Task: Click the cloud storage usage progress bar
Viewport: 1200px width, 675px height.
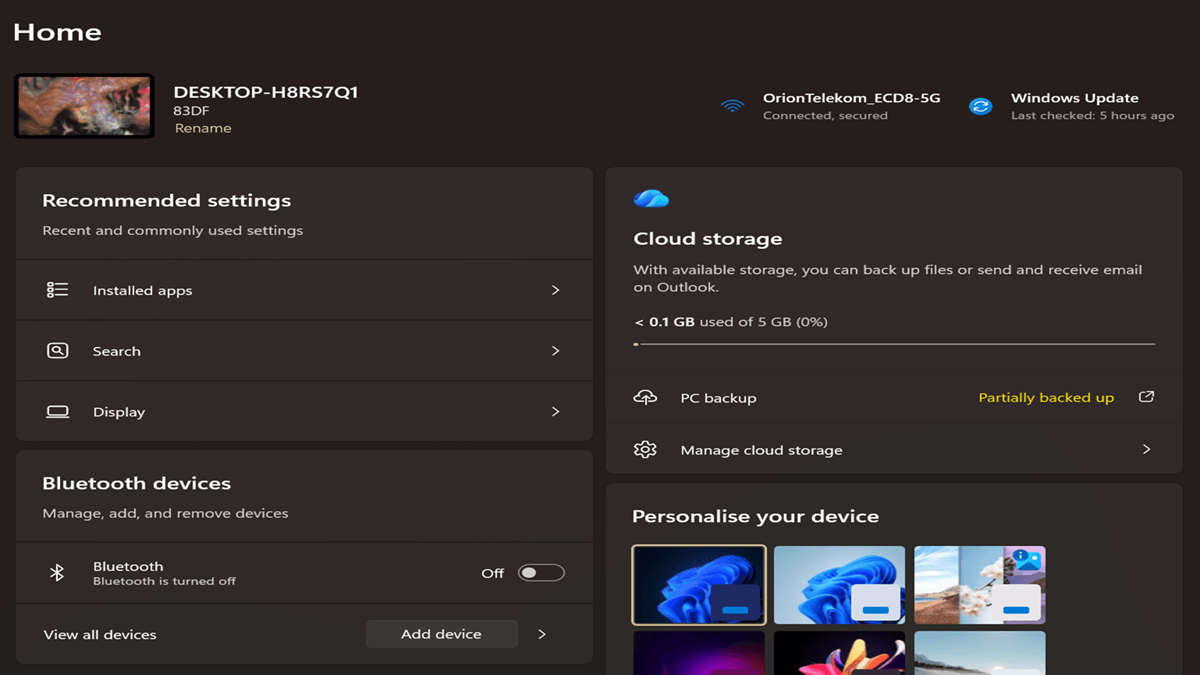Action: click(x=895, y=344)
